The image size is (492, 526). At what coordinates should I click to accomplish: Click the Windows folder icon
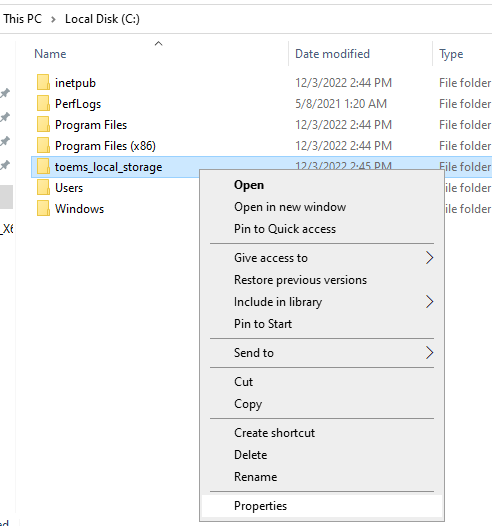click(43, 209)
